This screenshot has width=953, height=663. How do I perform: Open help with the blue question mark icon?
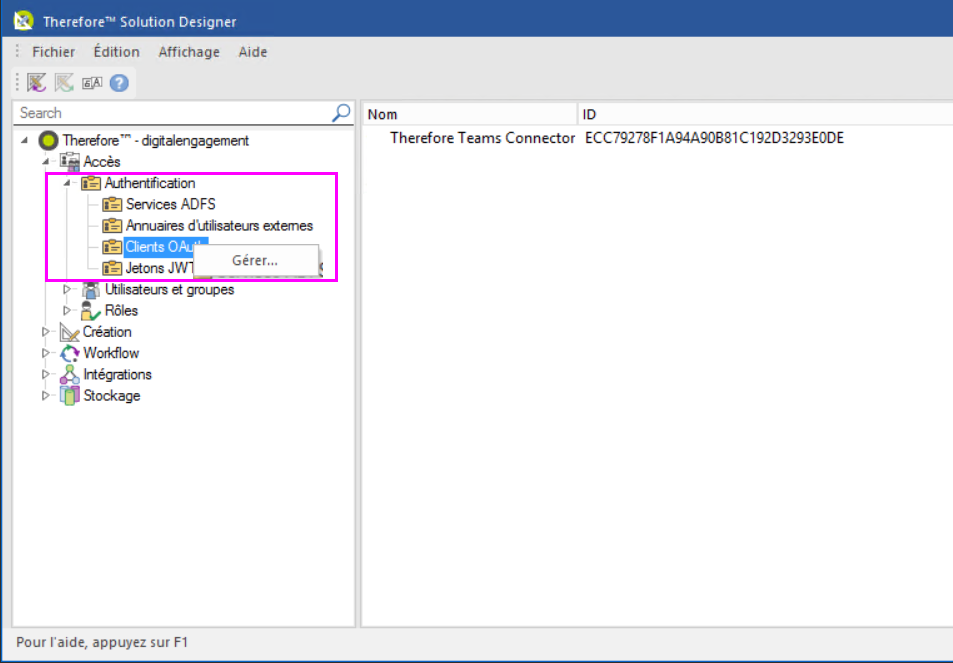click(119, 83)
